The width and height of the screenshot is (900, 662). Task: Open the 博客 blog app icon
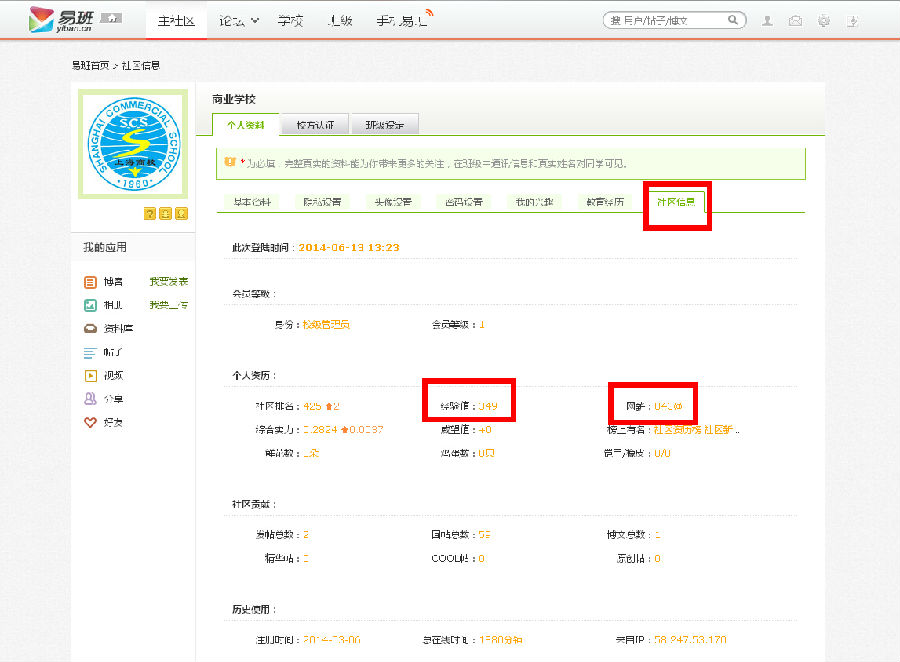(90, 282)
